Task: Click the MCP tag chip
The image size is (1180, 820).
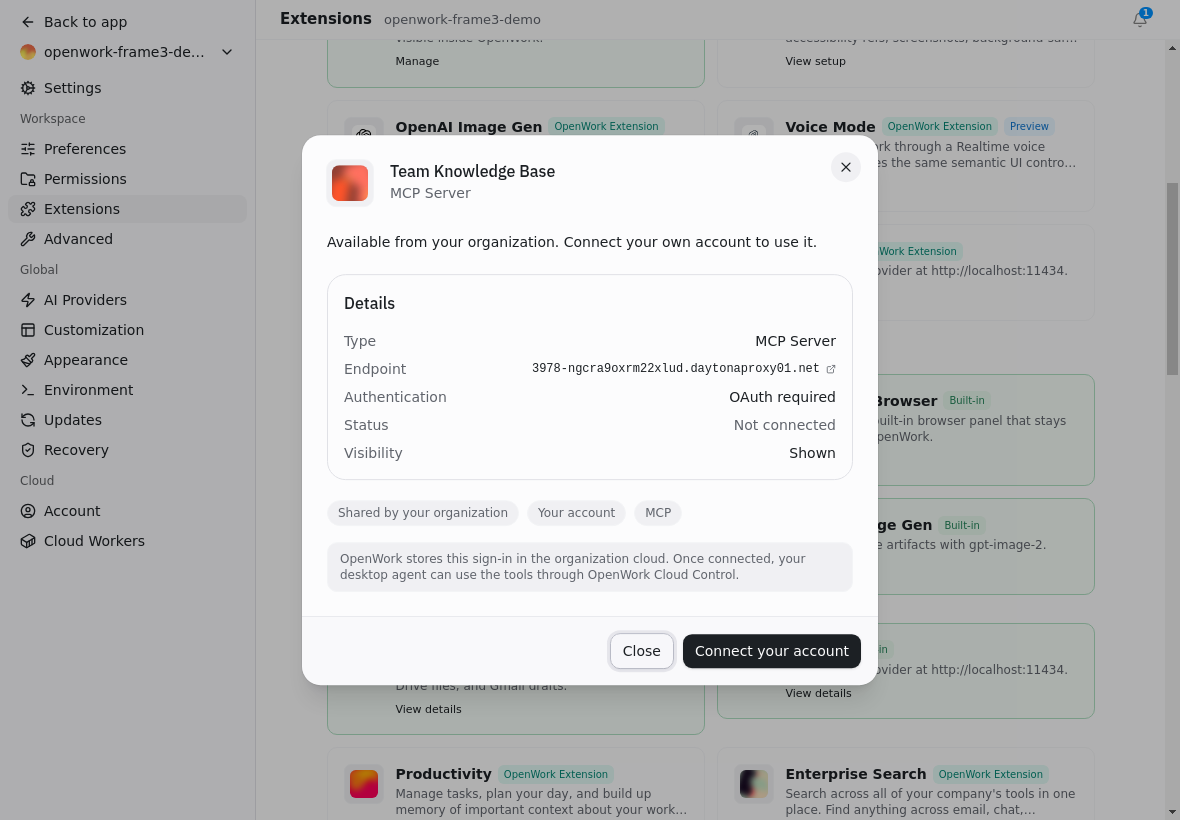Action: 658,513
